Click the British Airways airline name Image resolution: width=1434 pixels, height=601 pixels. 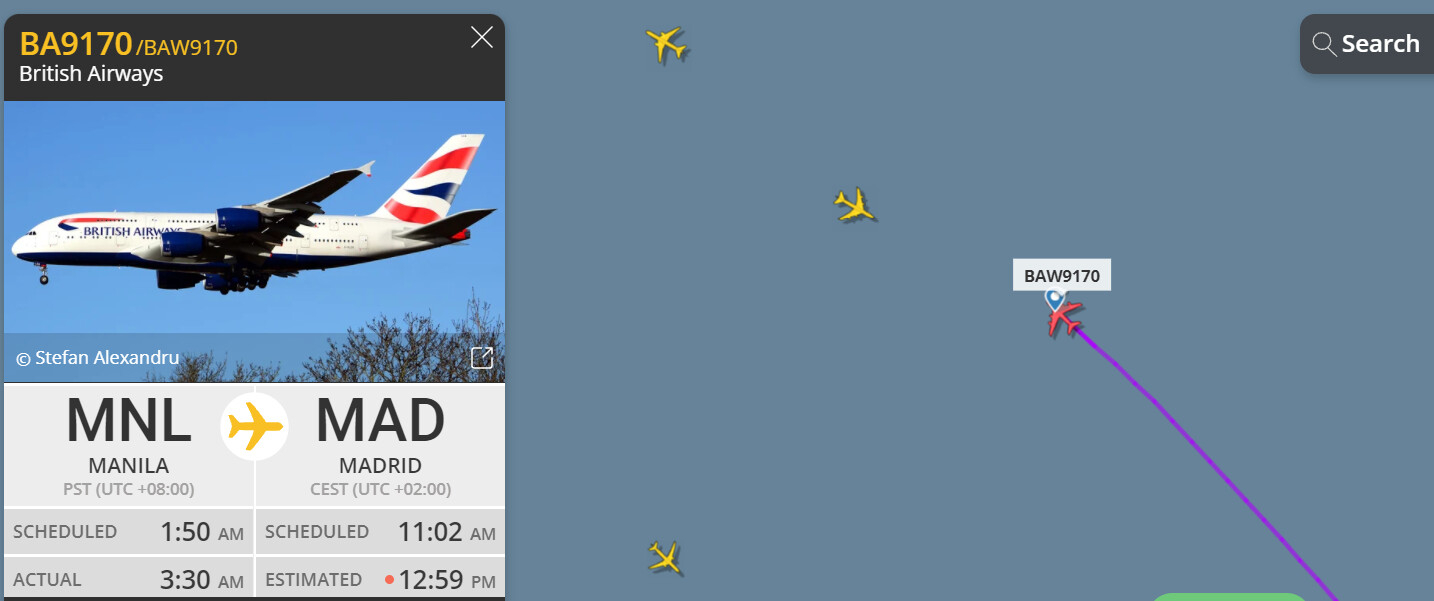91,74
